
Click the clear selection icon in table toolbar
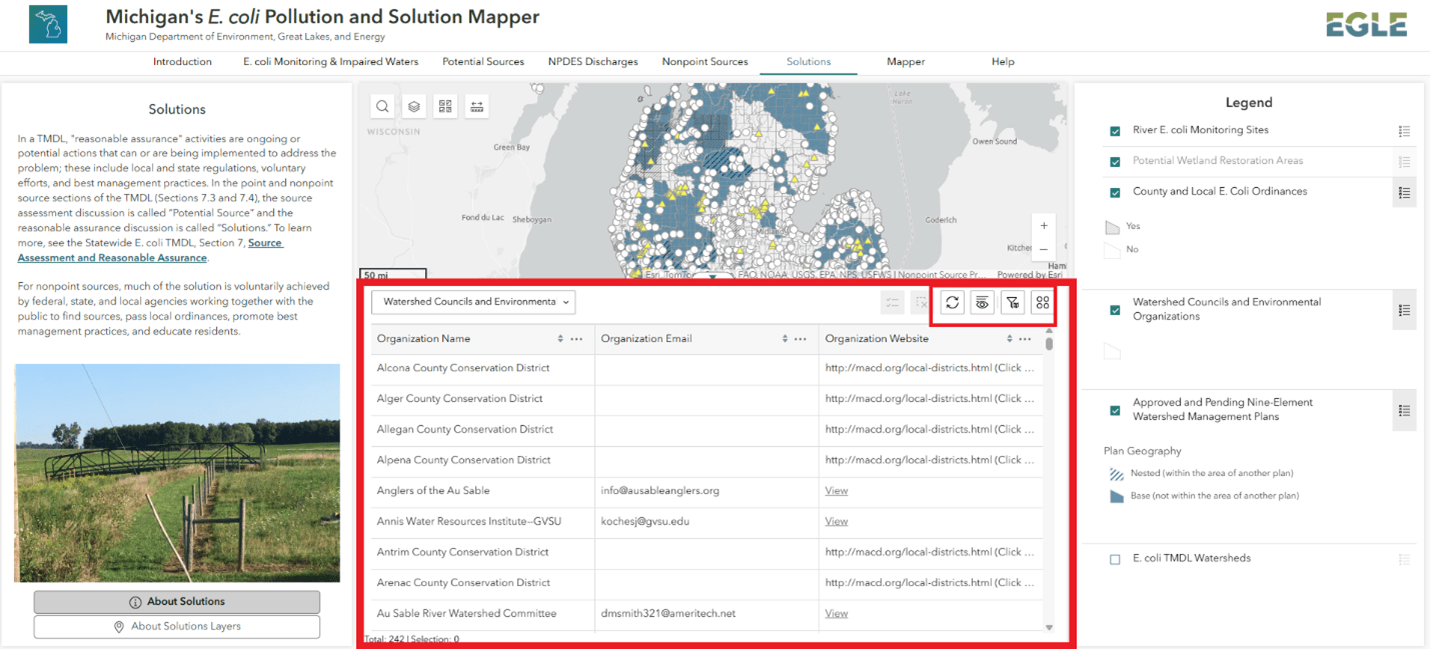point(920,302)
